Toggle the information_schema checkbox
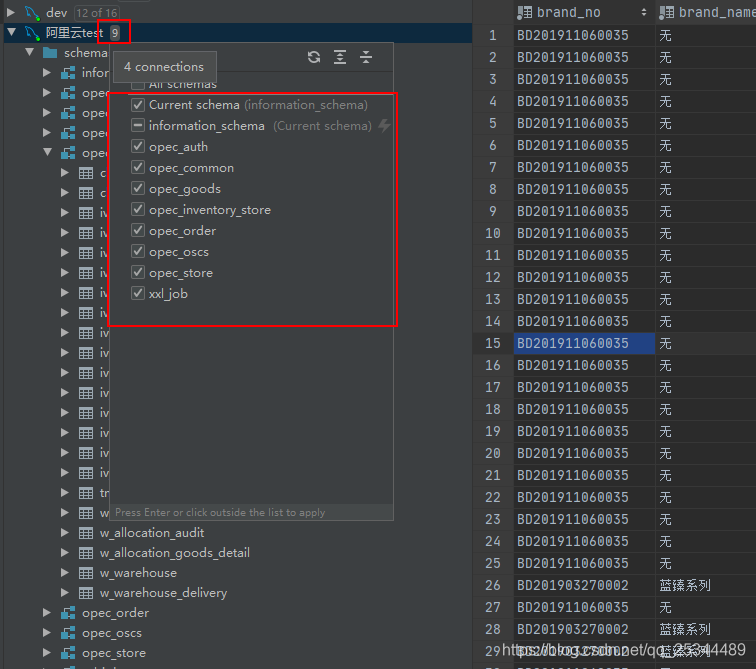This screenshot has width=756, height=669. 138,126
